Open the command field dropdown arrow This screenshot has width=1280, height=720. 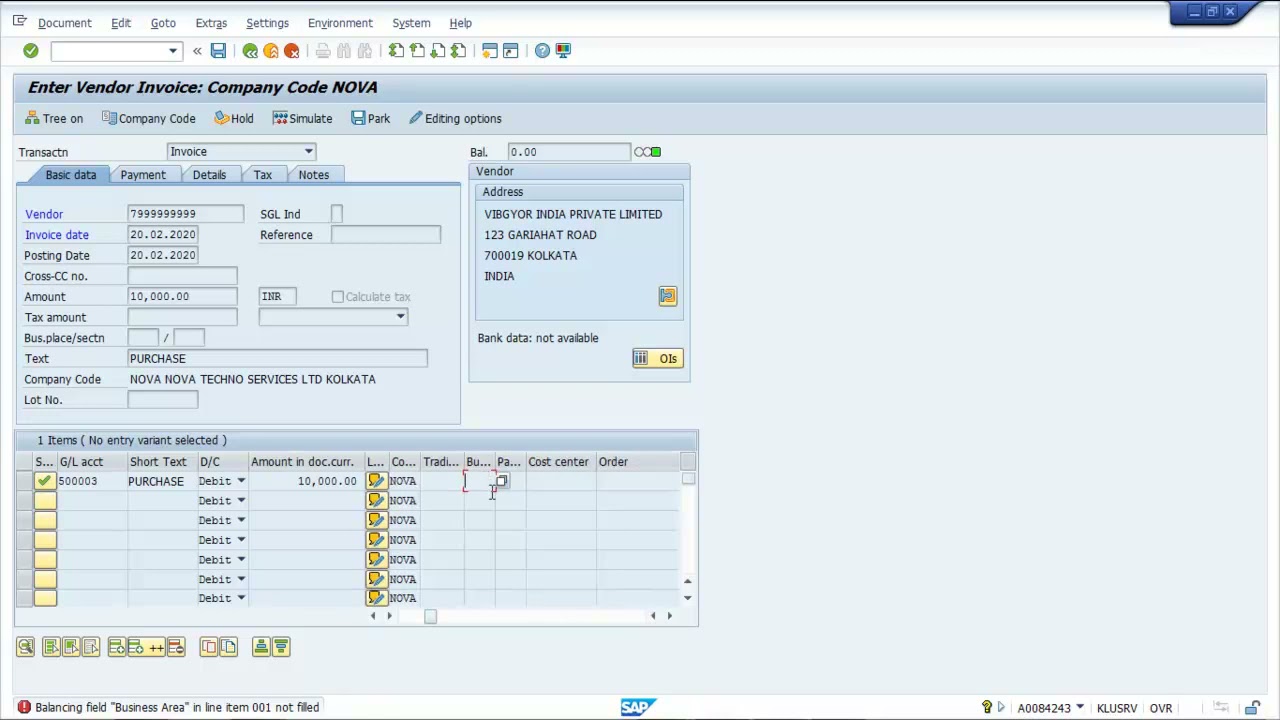coord(172,51)
